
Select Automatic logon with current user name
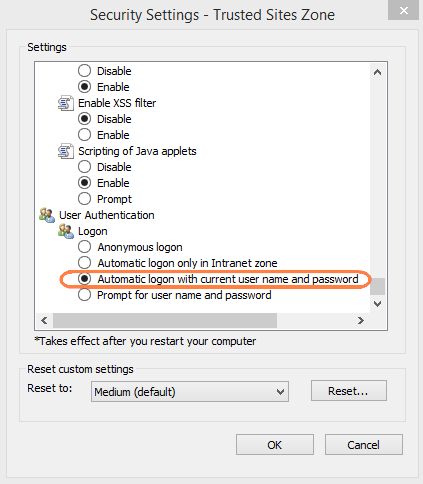point(84,279)
